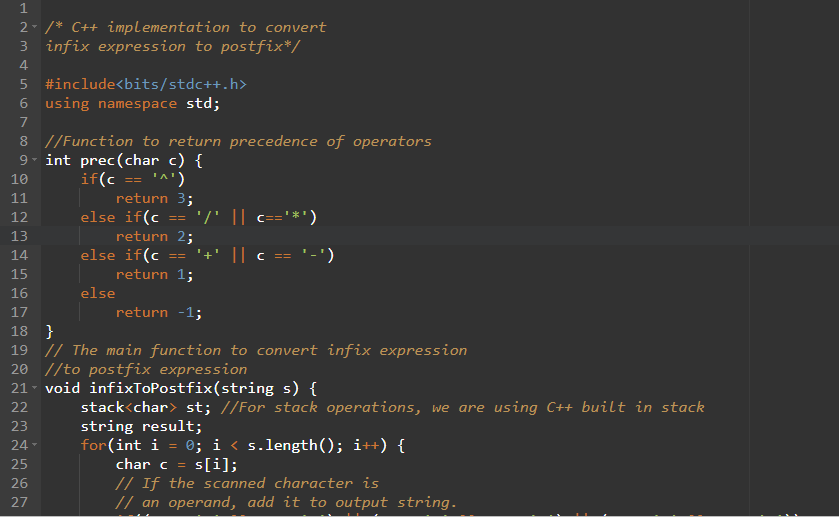Image resolution: width=839 pixels, height=517 pixels.
Task: Click the 'stack<char> st;' declaration
Action: (x=146, y=407)
